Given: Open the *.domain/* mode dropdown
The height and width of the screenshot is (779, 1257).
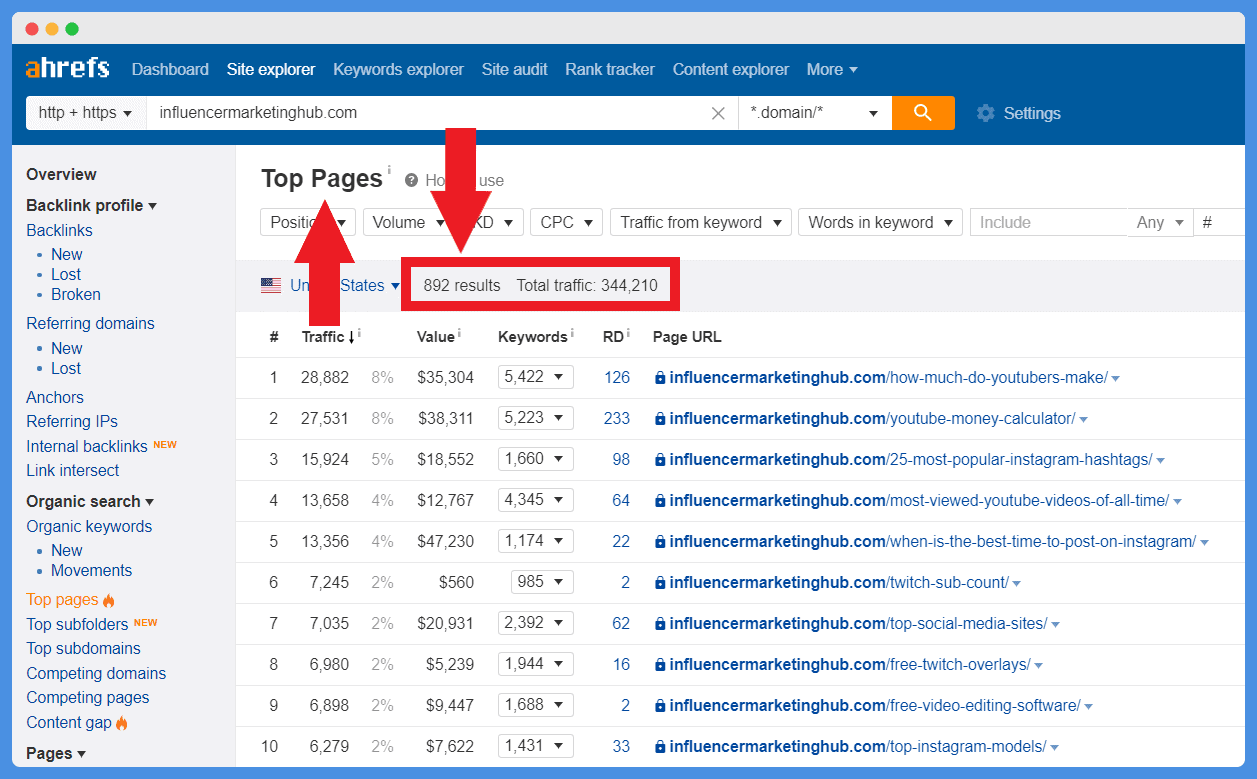Looking at the screenshot, I should tap(814, 113).
